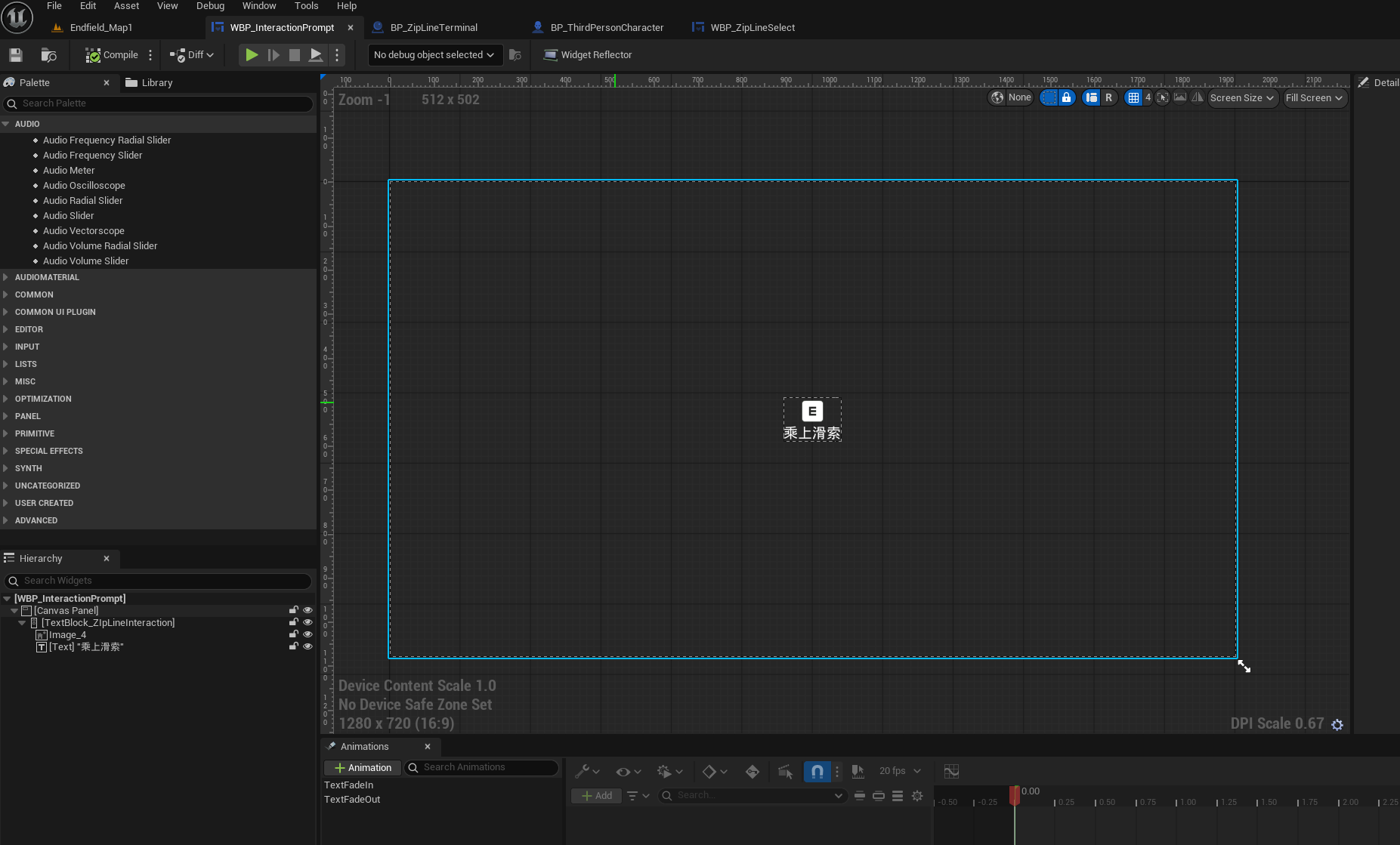Click the Localization globe None button
Viewport: 1400px width, 845px height.
pyautogui.click(x=1011, y=97)
